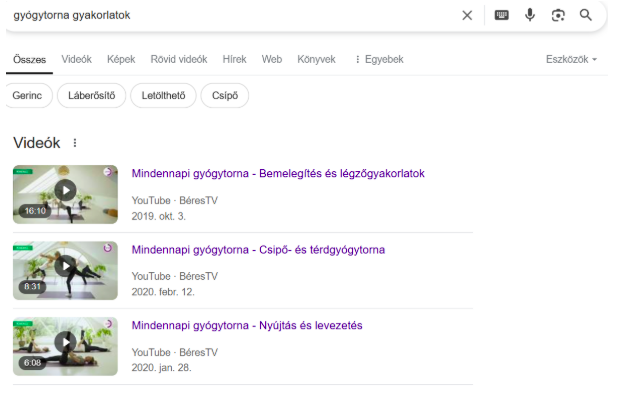
Task: Apply the Láberősítő filter chip
Action: coord(91,95)
